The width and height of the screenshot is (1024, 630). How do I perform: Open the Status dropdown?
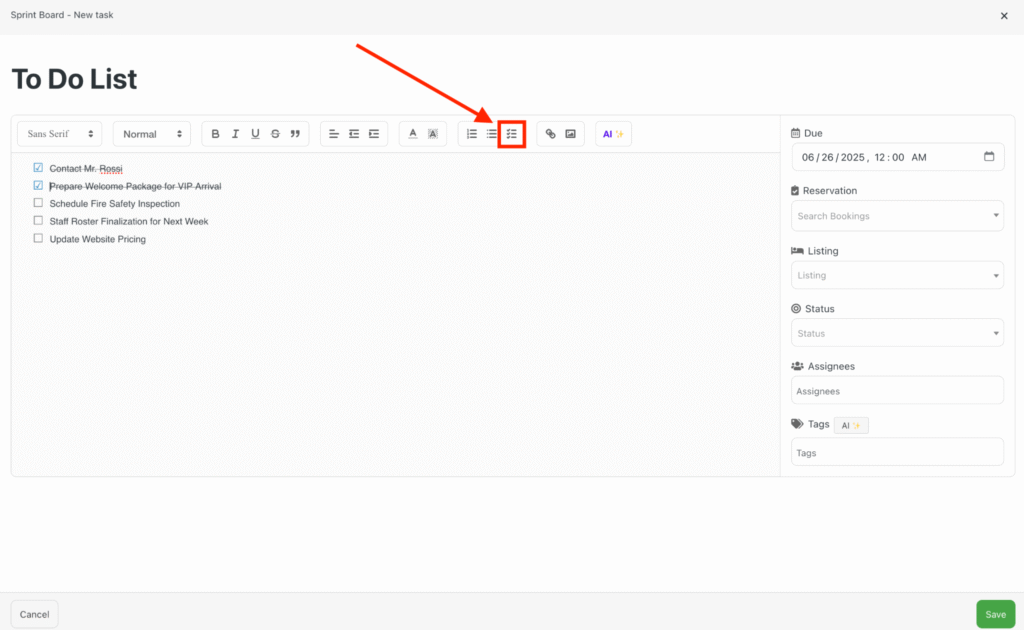pos(897,332)
